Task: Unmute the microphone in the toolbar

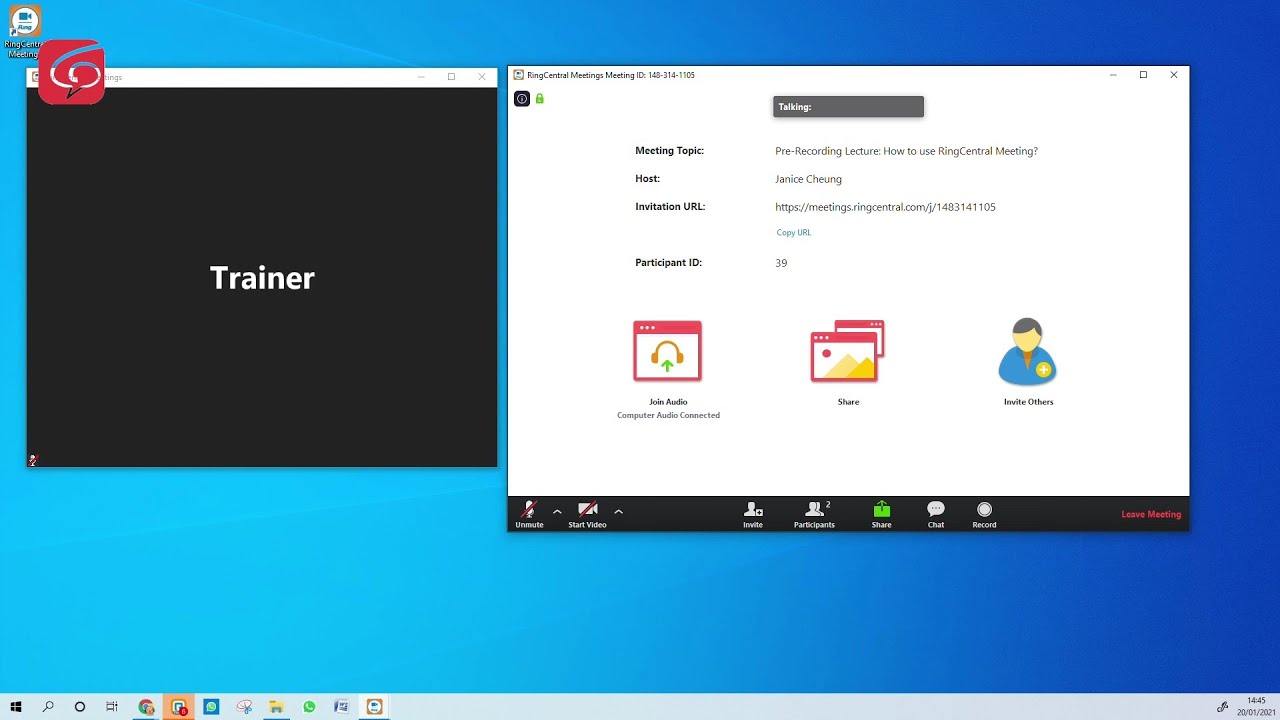Action: point(529,515)
